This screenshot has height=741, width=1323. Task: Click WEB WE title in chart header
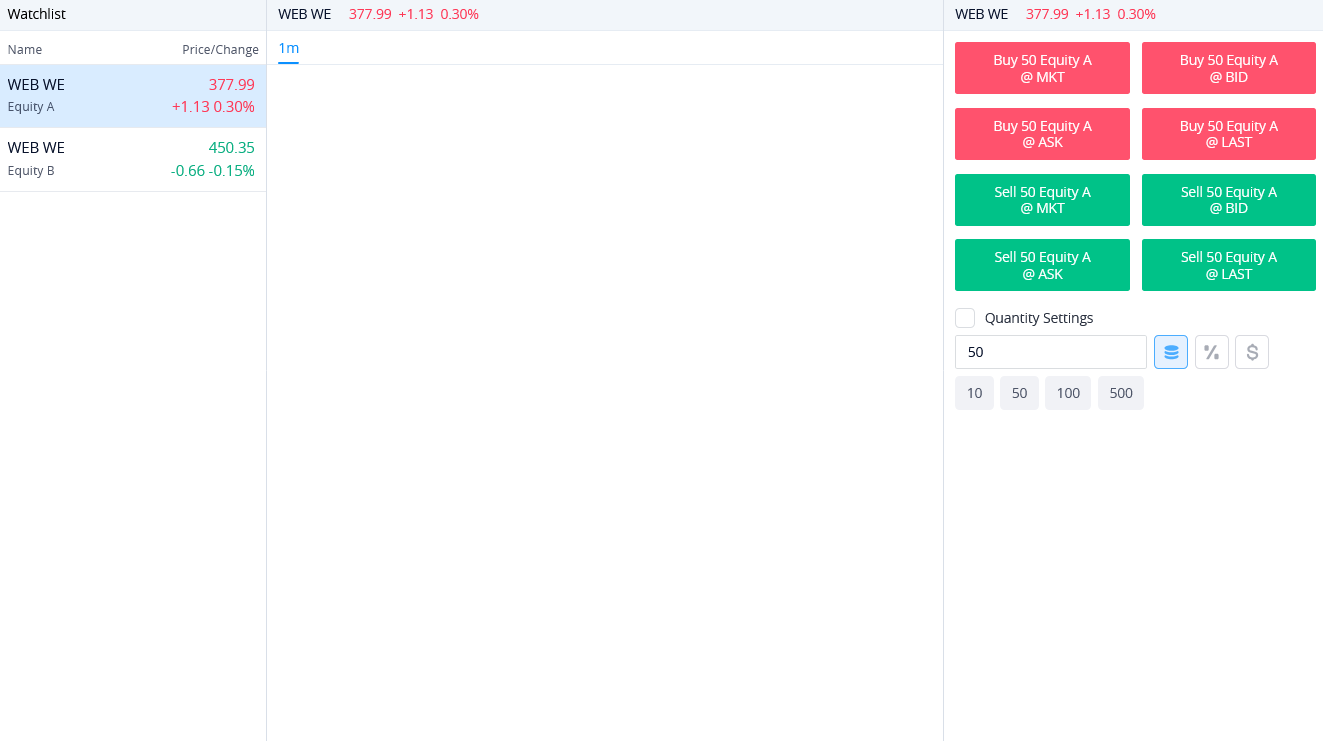305,14
